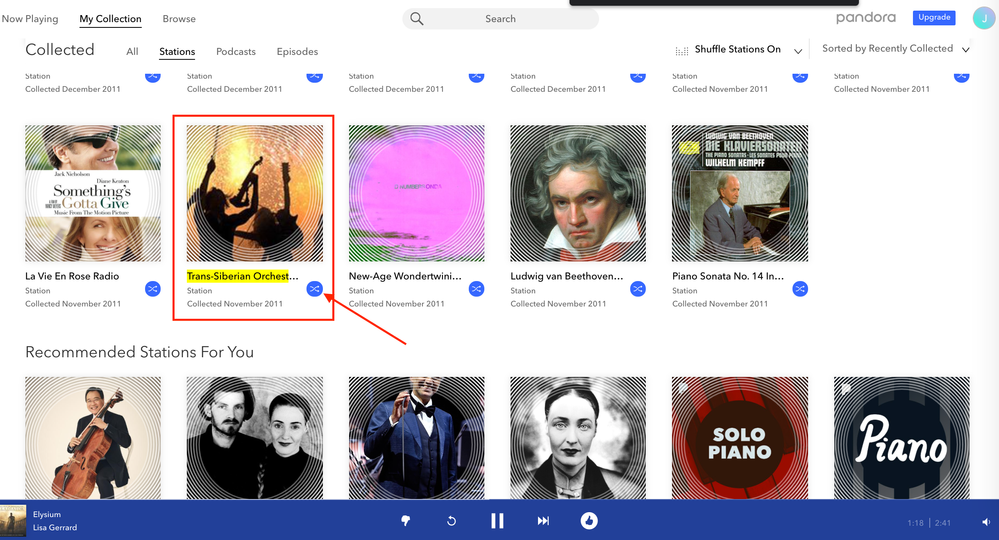Pause the currently playing song
Image resolution: width=999 pixels, height=540 pixels.
click(x=497, y=521)
